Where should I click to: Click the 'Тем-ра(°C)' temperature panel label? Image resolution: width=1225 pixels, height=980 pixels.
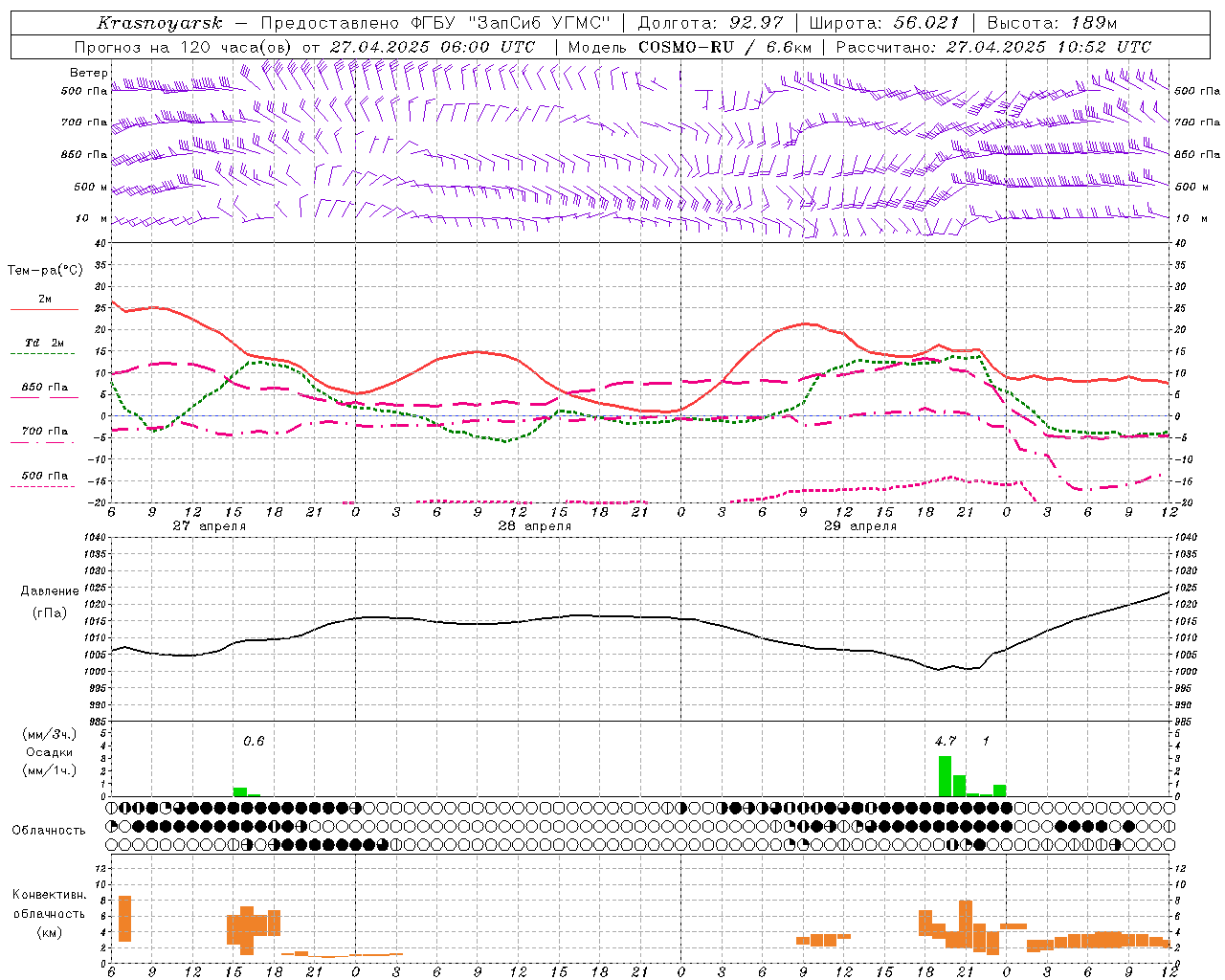click(x=45, y=271)
